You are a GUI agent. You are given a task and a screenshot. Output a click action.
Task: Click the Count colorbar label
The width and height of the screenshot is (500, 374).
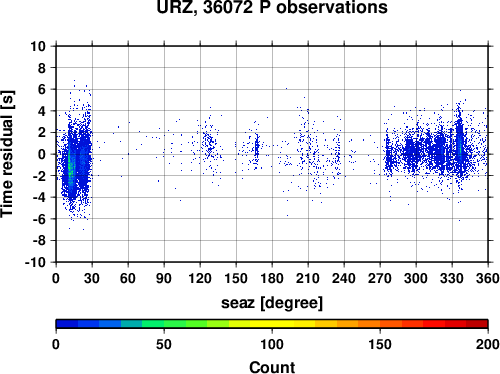point(272,367)
